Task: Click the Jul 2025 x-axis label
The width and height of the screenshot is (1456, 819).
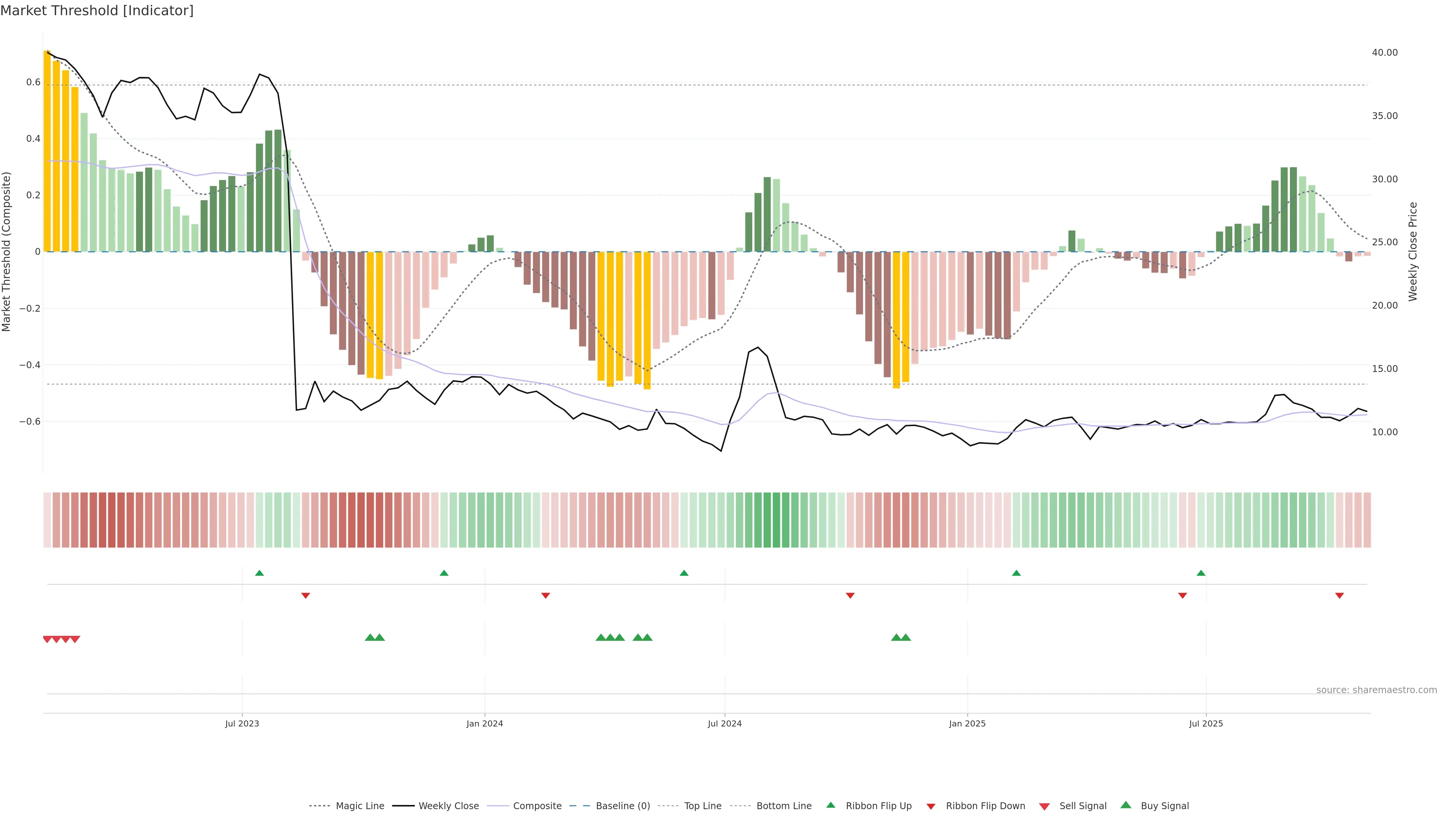Action: pyautogui.click(x=1206, y=723)
